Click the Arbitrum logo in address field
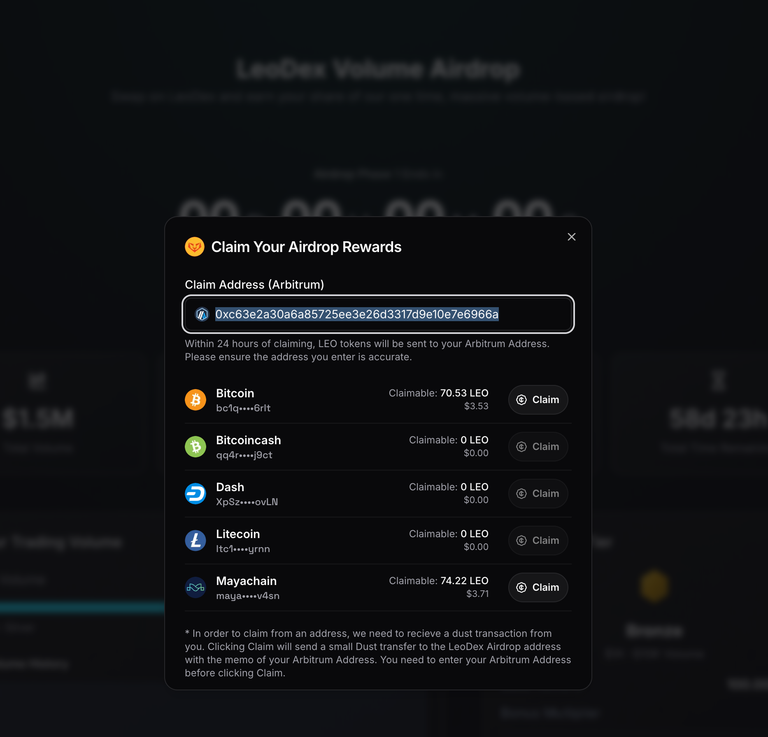Viewport: 768px width, 737px height. [x=202, y=314]
